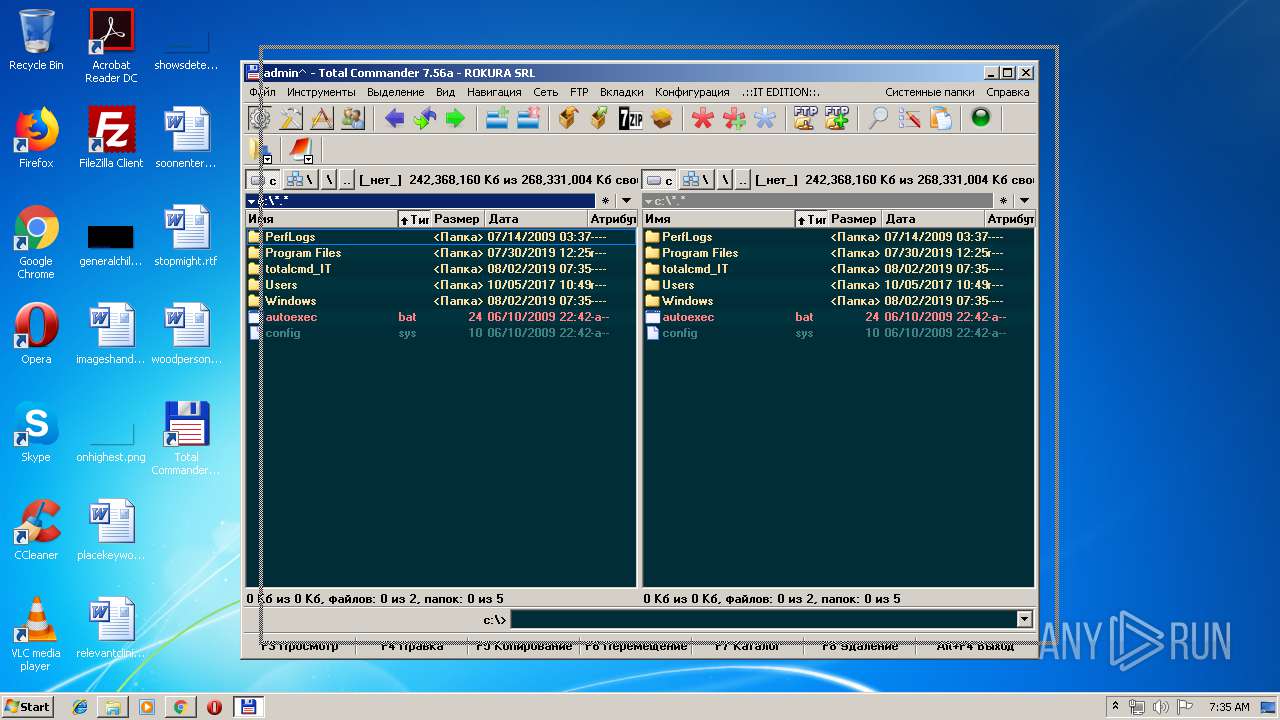Open the Файл menu
The width and height of the screenshot is (1280, 720).
pyautogui.click(x=263, y=92)
